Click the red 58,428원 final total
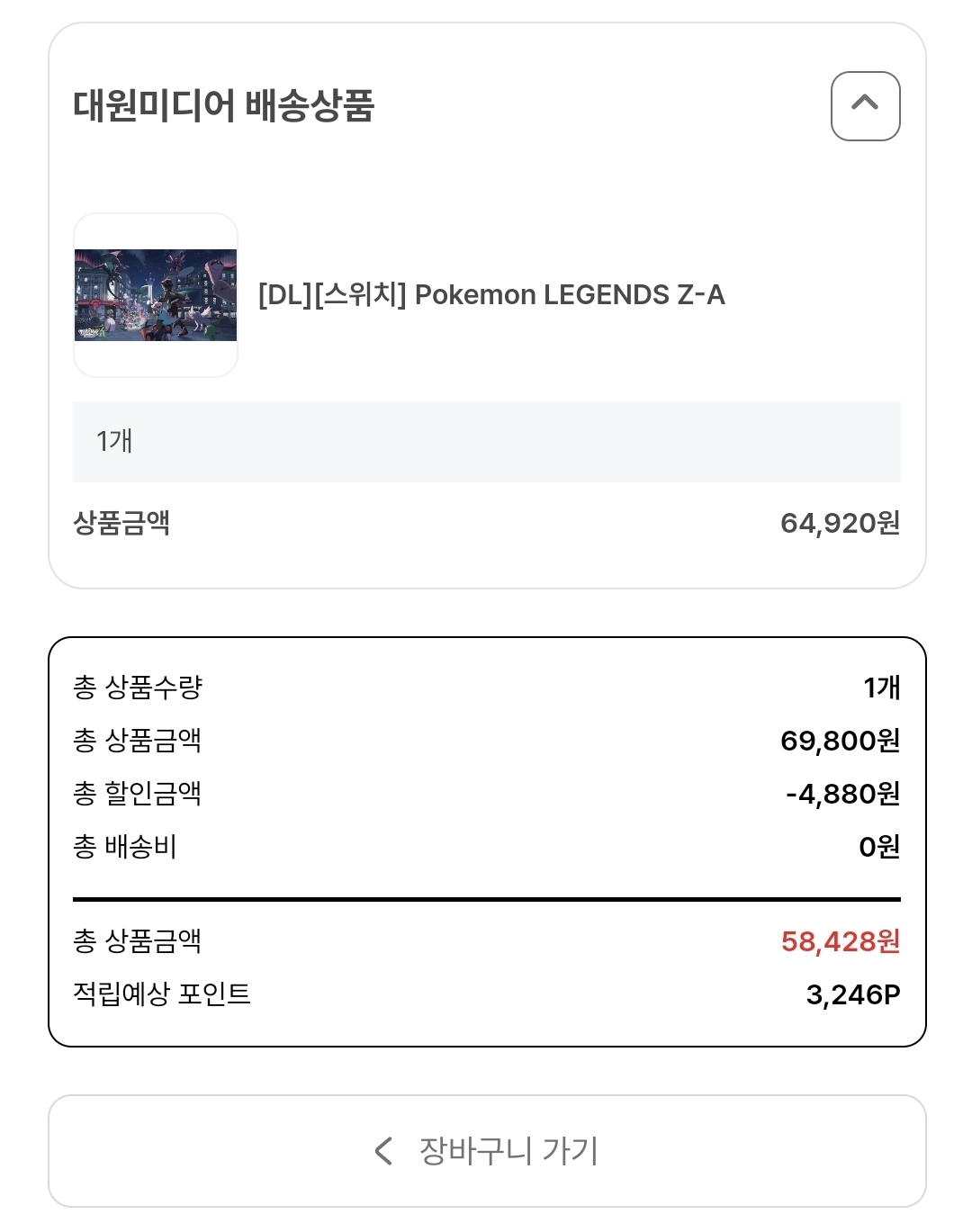 (x=840, y=941)
